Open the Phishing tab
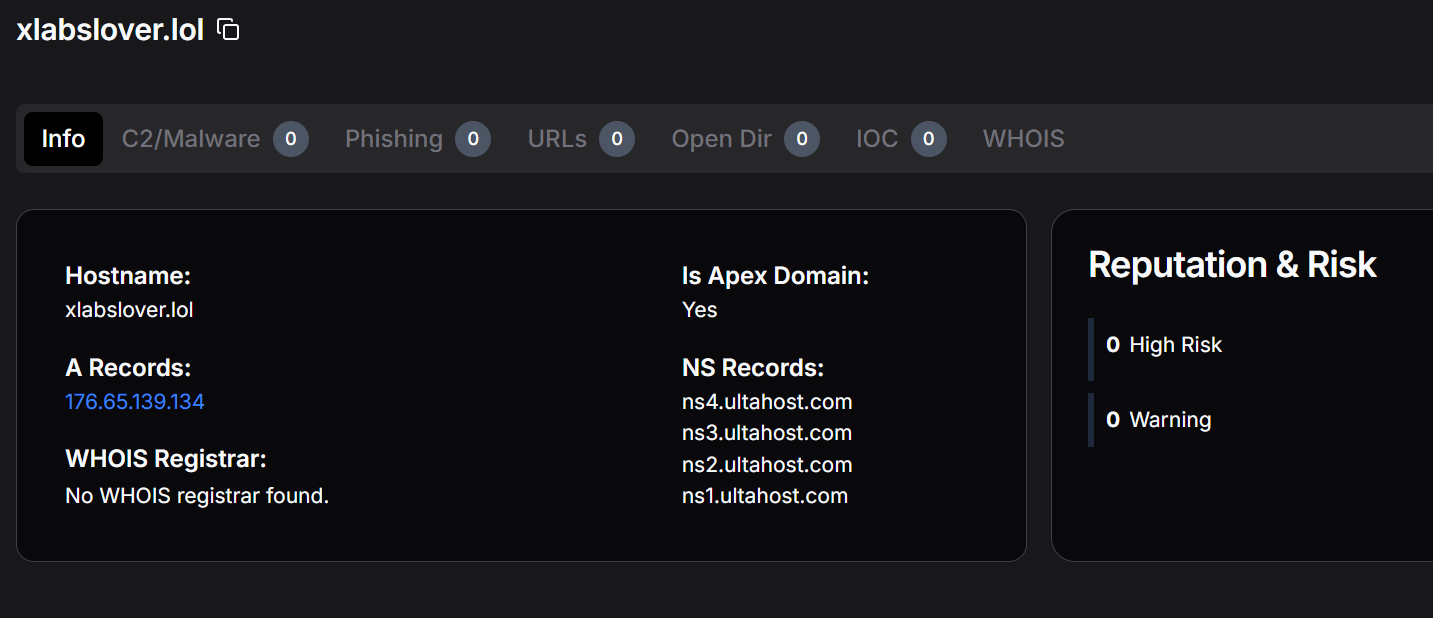 pyautogui.click(x=394, y=139)
